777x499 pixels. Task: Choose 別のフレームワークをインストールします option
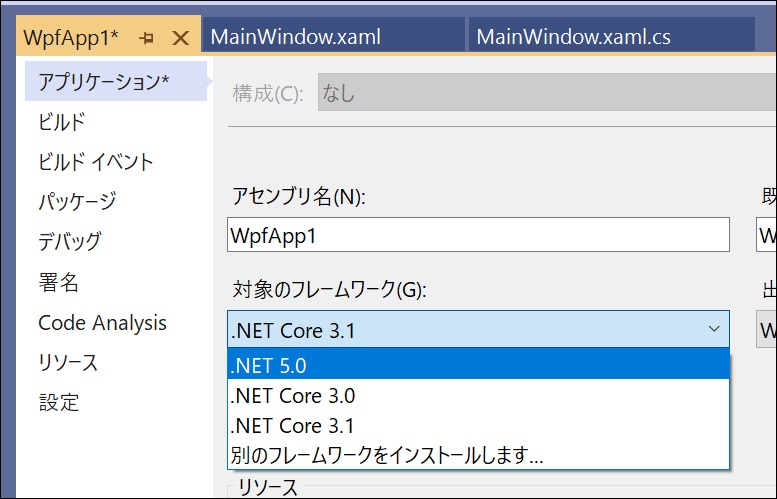tap(478, 454)
